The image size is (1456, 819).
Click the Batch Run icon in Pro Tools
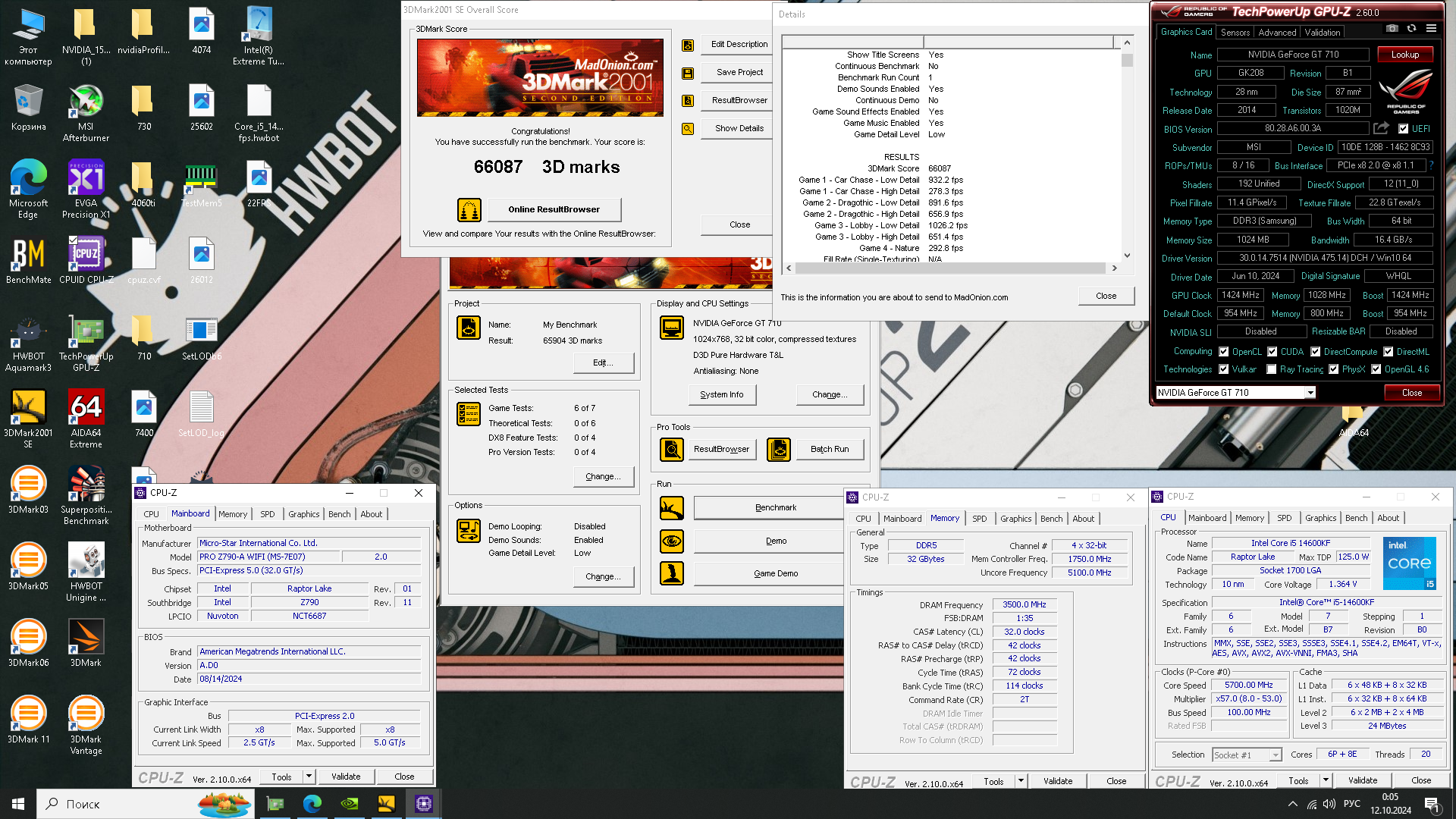tap(779, 450)
